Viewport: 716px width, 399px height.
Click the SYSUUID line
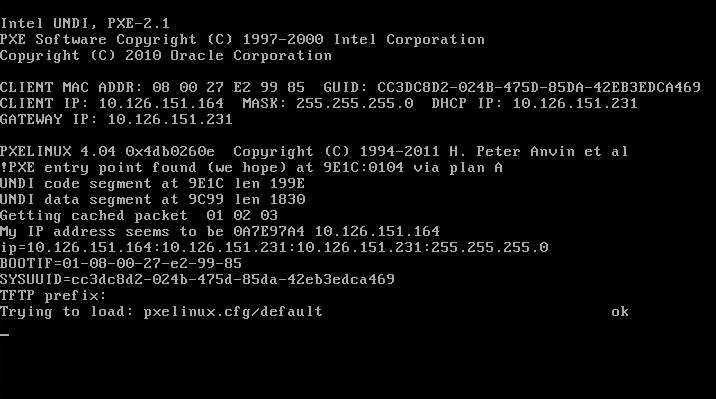(x=197, y=279)
